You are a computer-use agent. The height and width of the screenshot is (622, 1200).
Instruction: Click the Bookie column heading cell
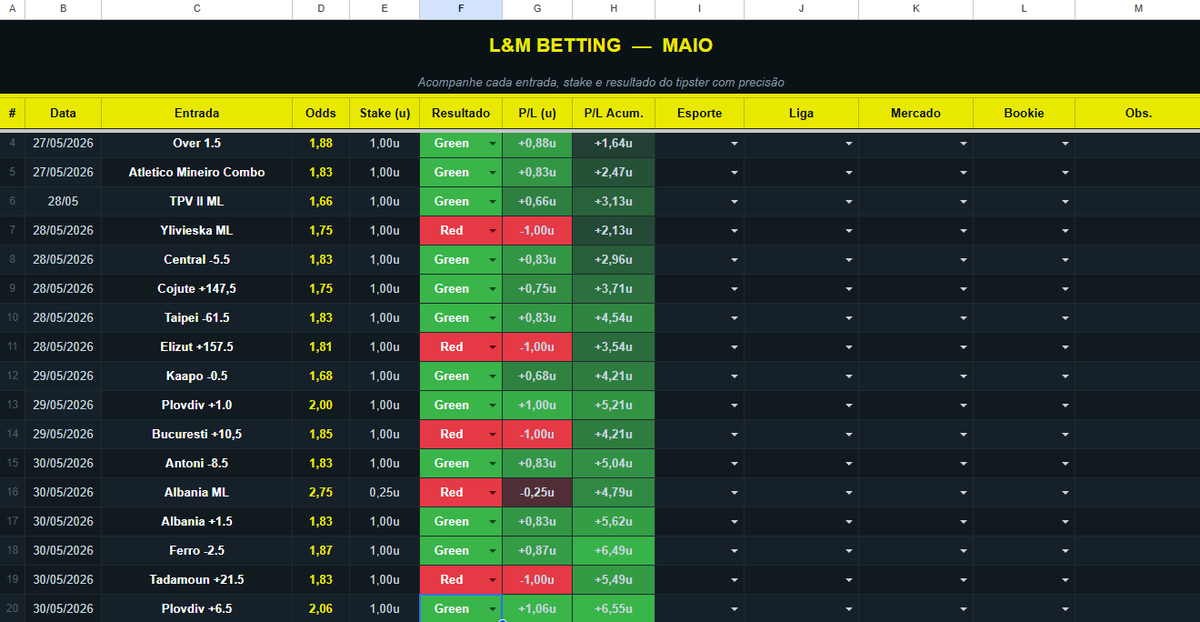(1024, 113)
